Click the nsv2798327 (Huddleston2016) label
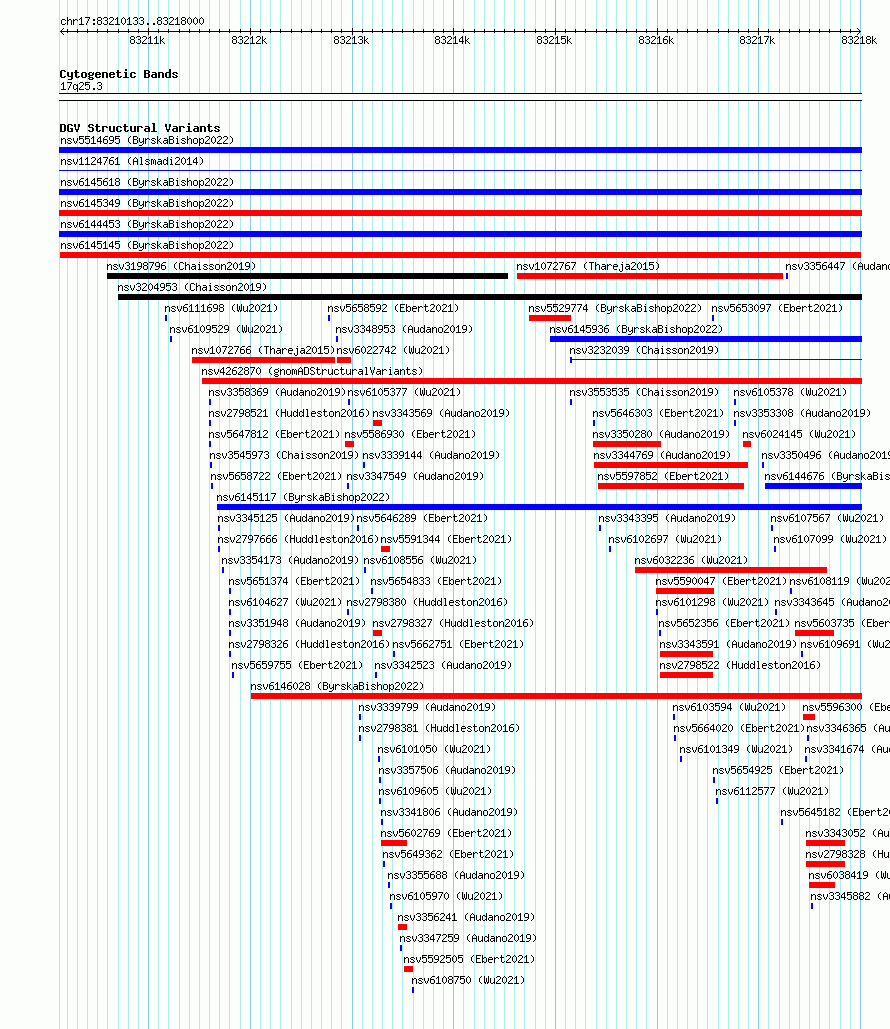The height and width of the screenshot is (1029, 890). 453,623
